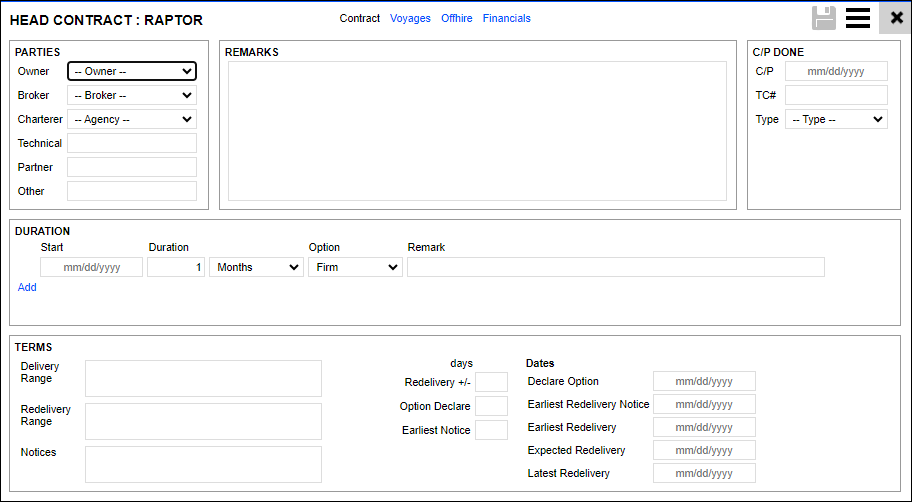Image resolution: width=912 pixels, height=502 pixels.
Task: Expand the Months duration unit dropdown
Action: (256, 267)
